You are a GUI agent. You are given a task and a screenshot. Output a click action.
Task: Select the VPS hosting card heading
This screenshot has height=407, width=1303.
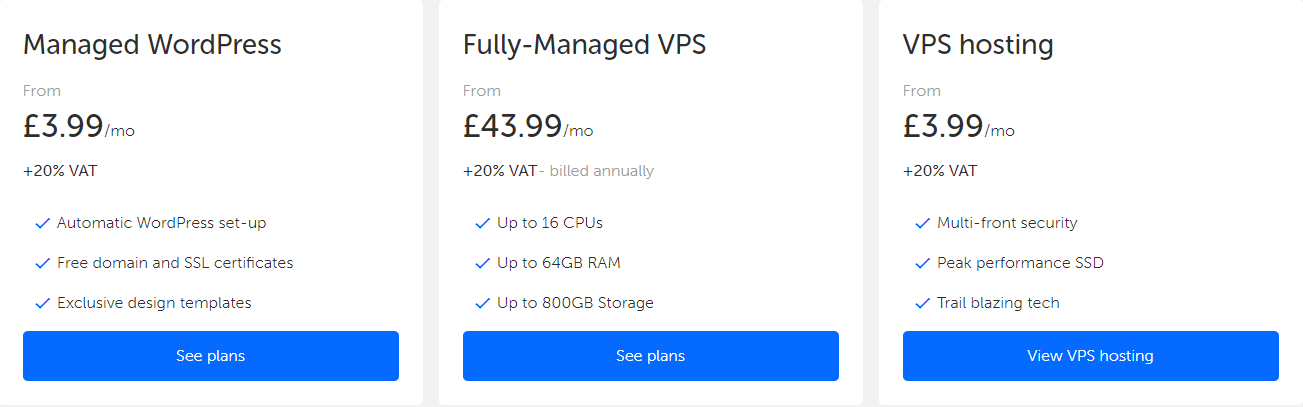[977, 45]
